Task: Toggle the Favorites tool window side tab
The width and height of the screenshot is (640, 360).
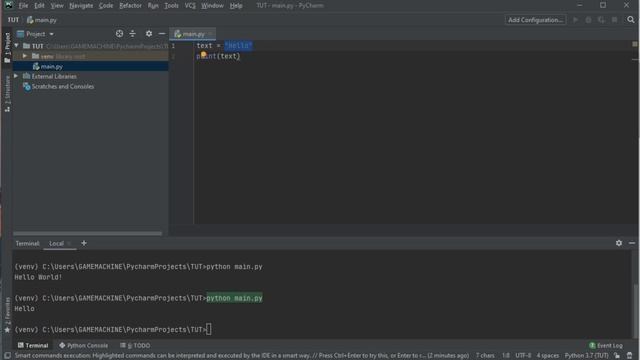Action: (x=7, y=314)
